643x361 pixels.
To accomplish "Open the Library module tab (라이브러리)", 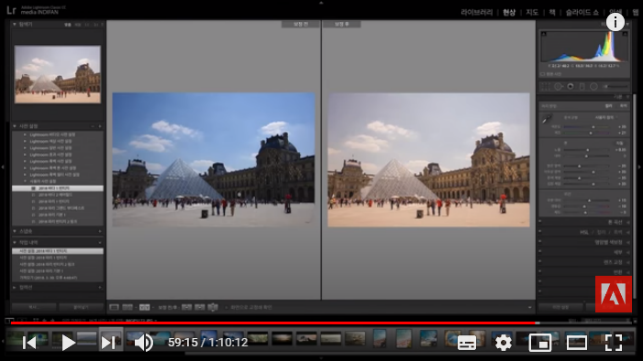I will pos(477,12).
